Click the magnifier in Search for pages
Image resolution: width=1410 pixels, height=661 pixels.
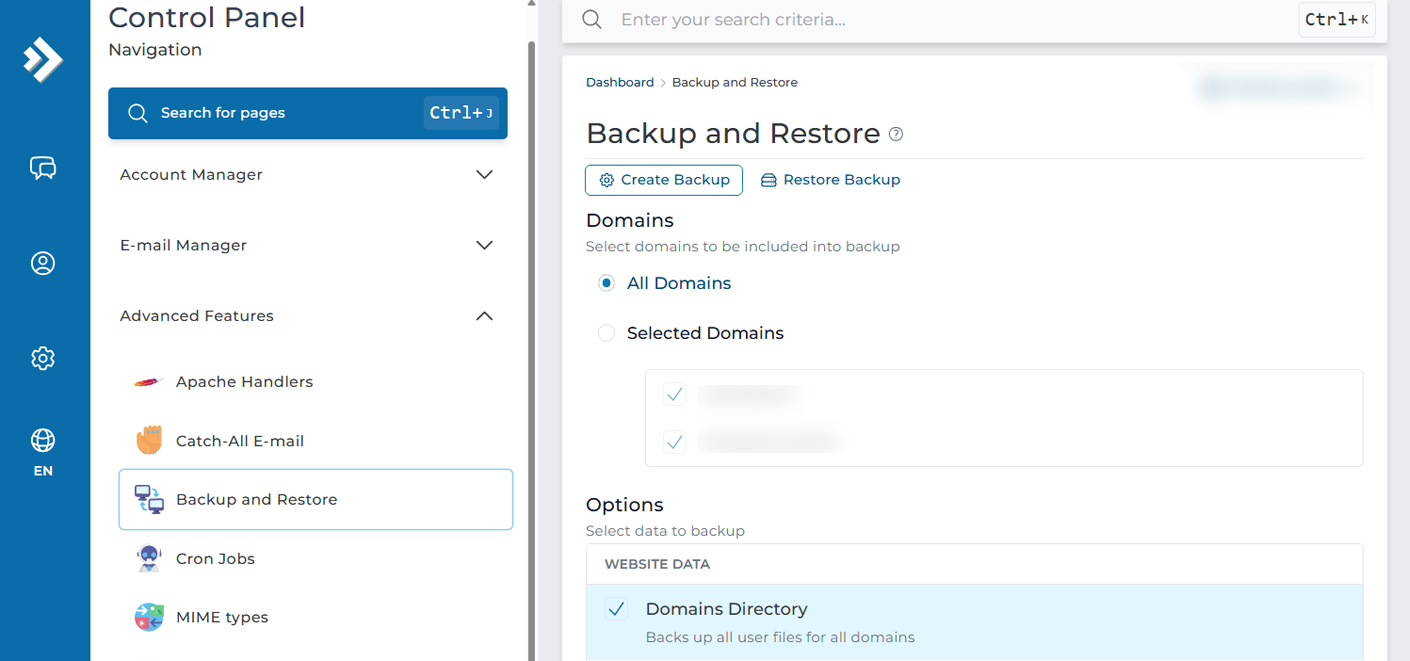(x=138, y=113)
